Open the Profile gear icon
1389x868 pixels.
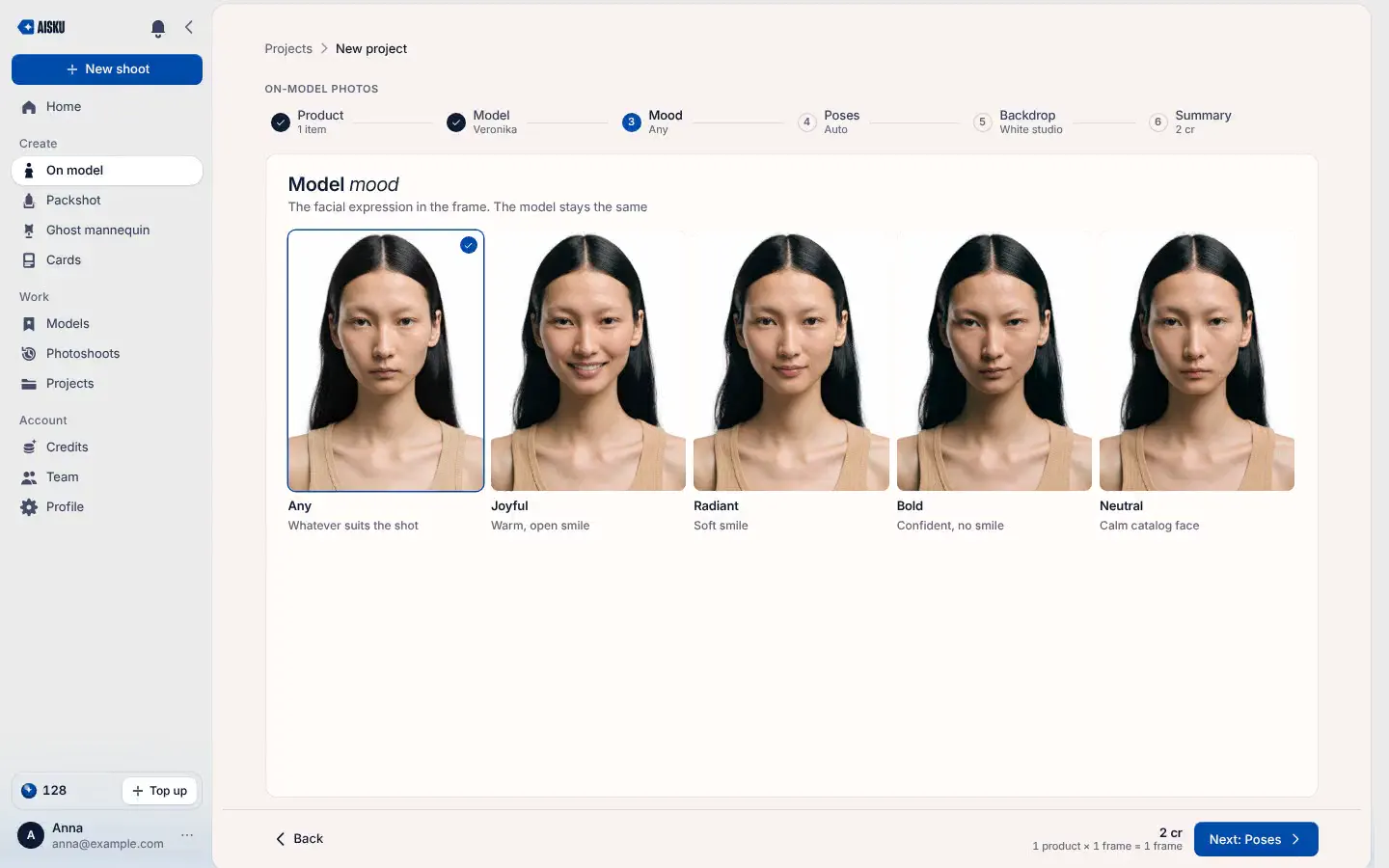[x=29, y=507]
